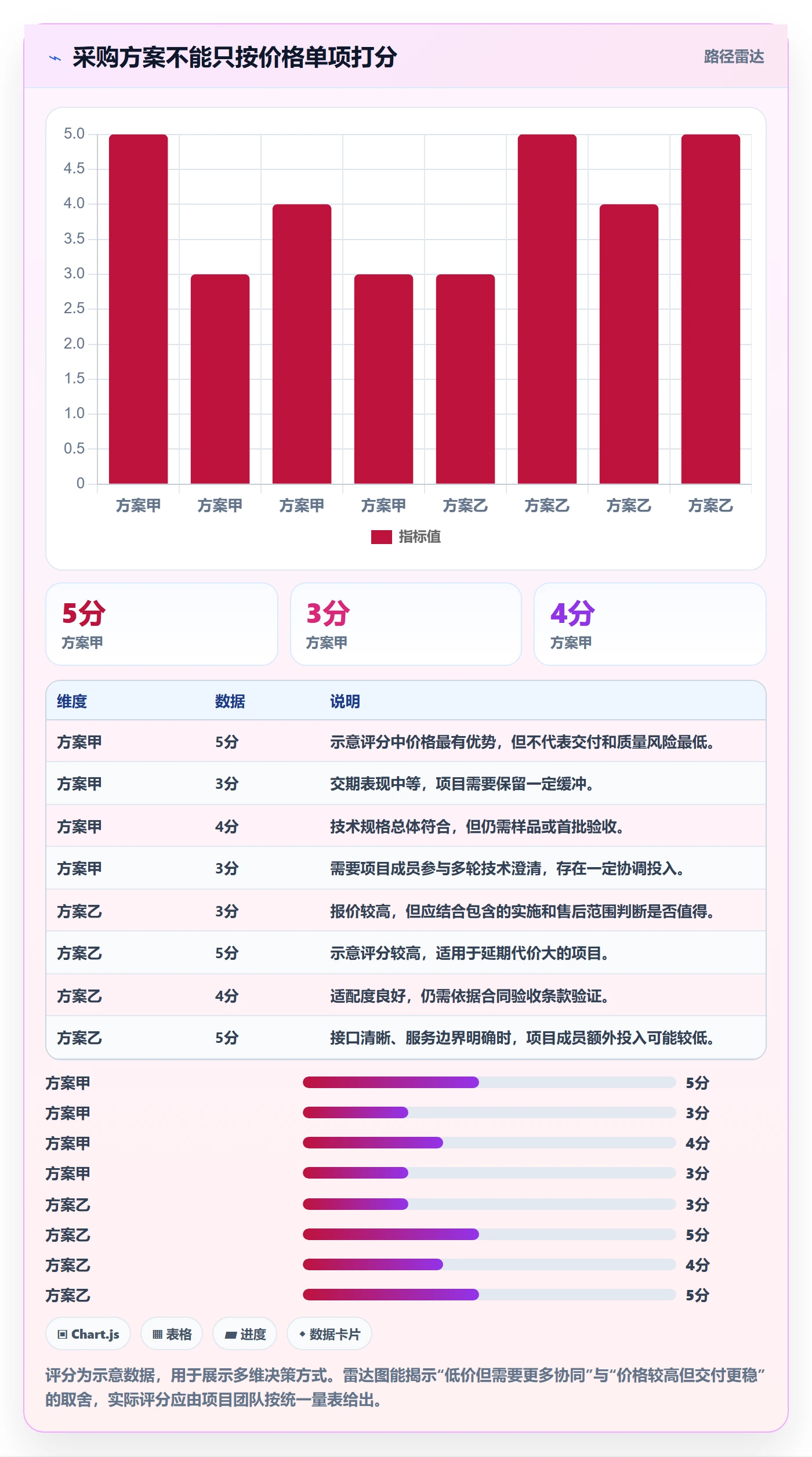Click the 数据 column header
Screen dimensions: 812x1457
point(230,702)
